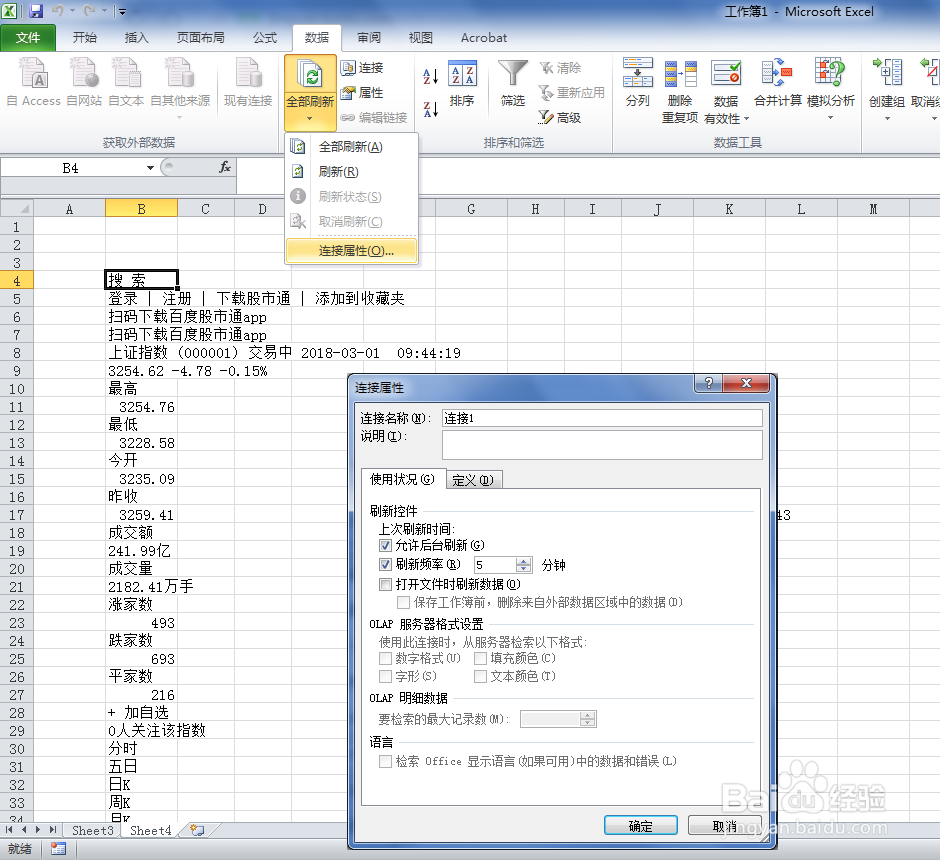Toggle 字形 checkbox
Image resolution: width=940 pixels, height=860 pixels.
coord(385,677)
